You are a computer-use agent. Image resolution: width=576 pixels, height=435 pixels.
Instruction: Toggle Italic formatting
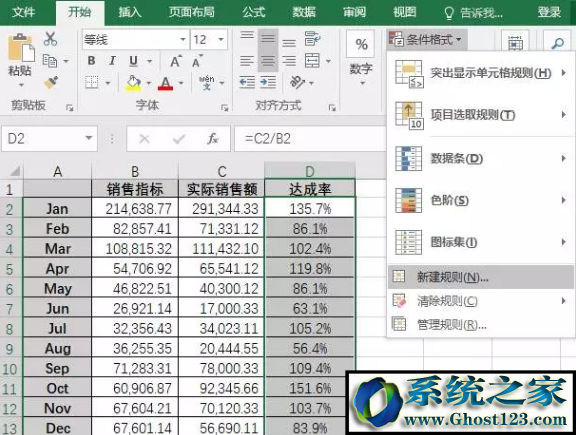click(112, 61)
